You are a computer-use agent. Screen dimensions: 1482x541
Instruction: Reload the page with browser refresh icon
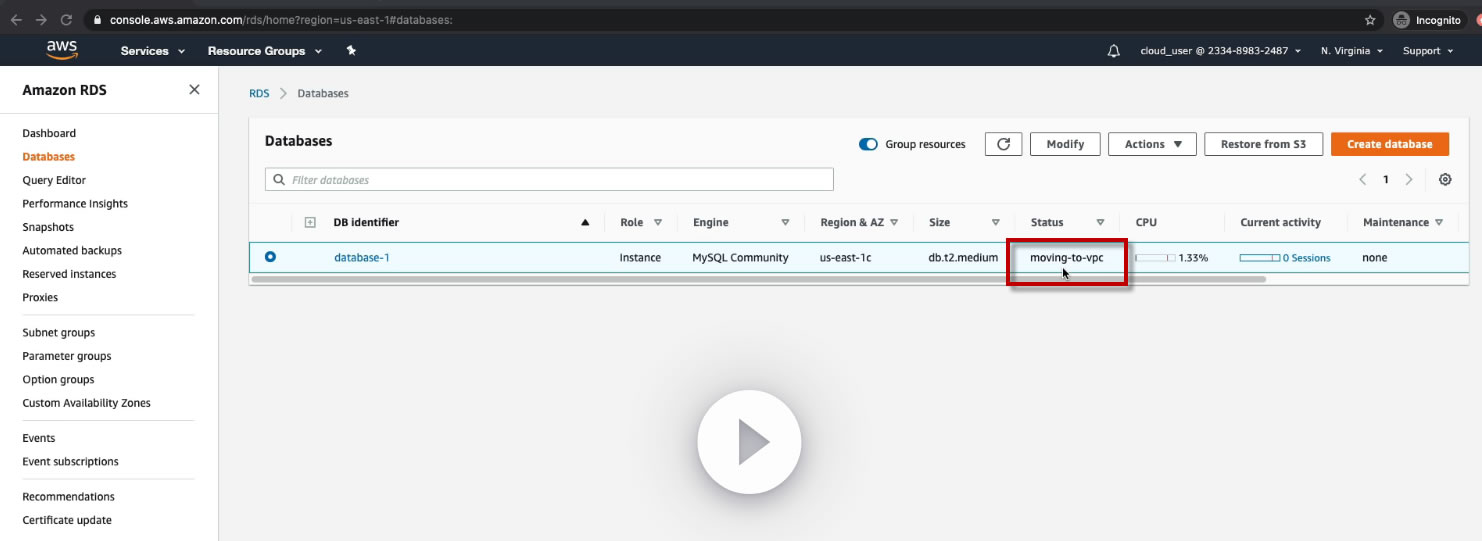(x=66, y=20)
